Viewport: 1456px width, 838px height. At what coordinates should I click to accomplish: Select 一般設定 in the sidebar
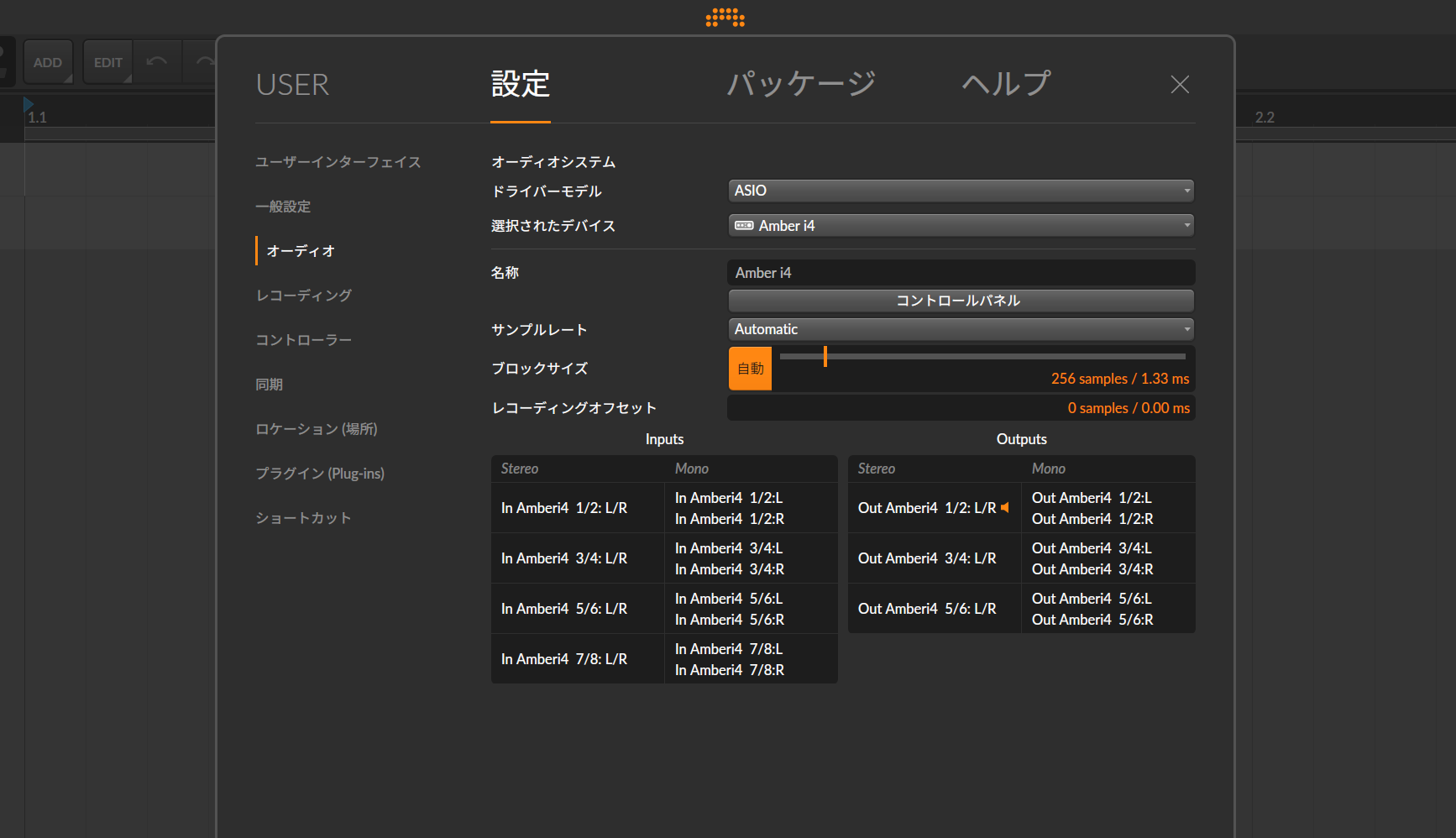pos(283,207)
